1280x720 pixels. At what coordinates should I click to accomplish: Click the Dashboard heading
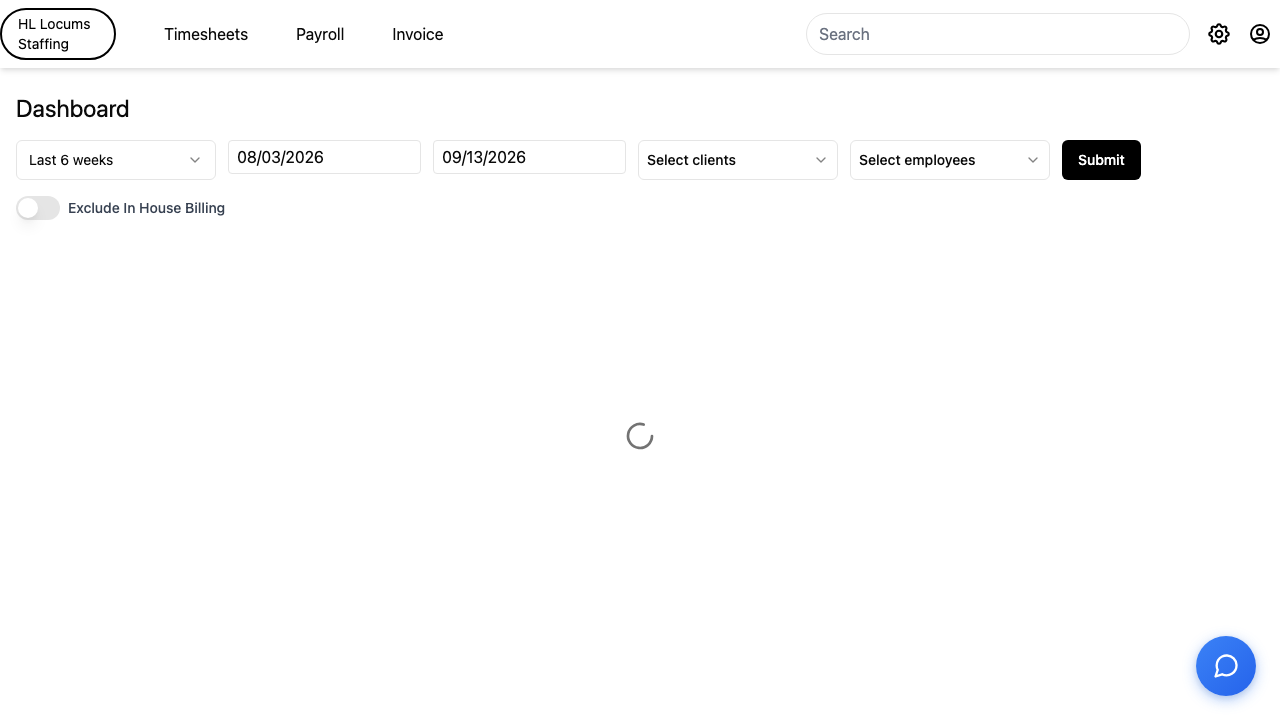coord(73,109)
